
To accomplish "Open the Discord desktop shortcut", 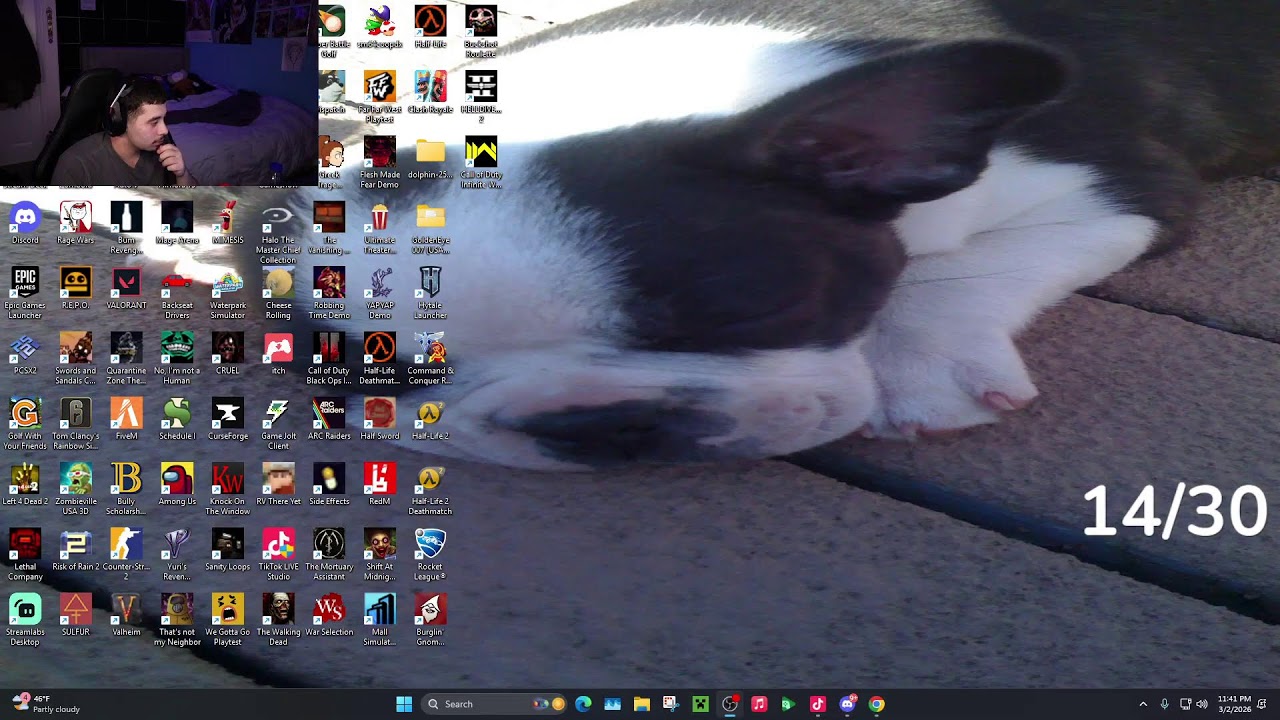I will tap(25, 223).
